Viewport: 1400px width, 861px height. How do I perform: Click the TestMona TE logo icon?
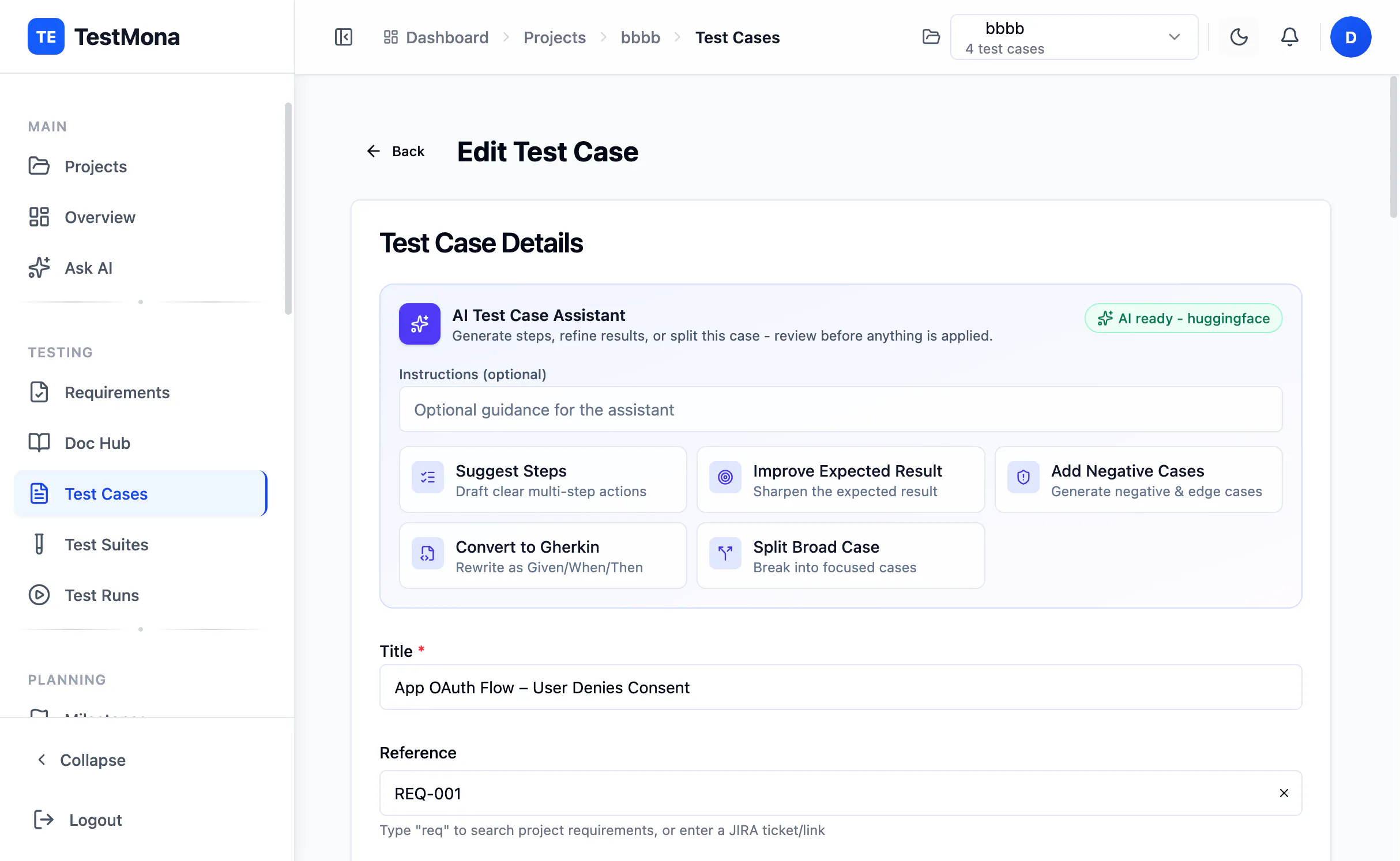[46, 37]
